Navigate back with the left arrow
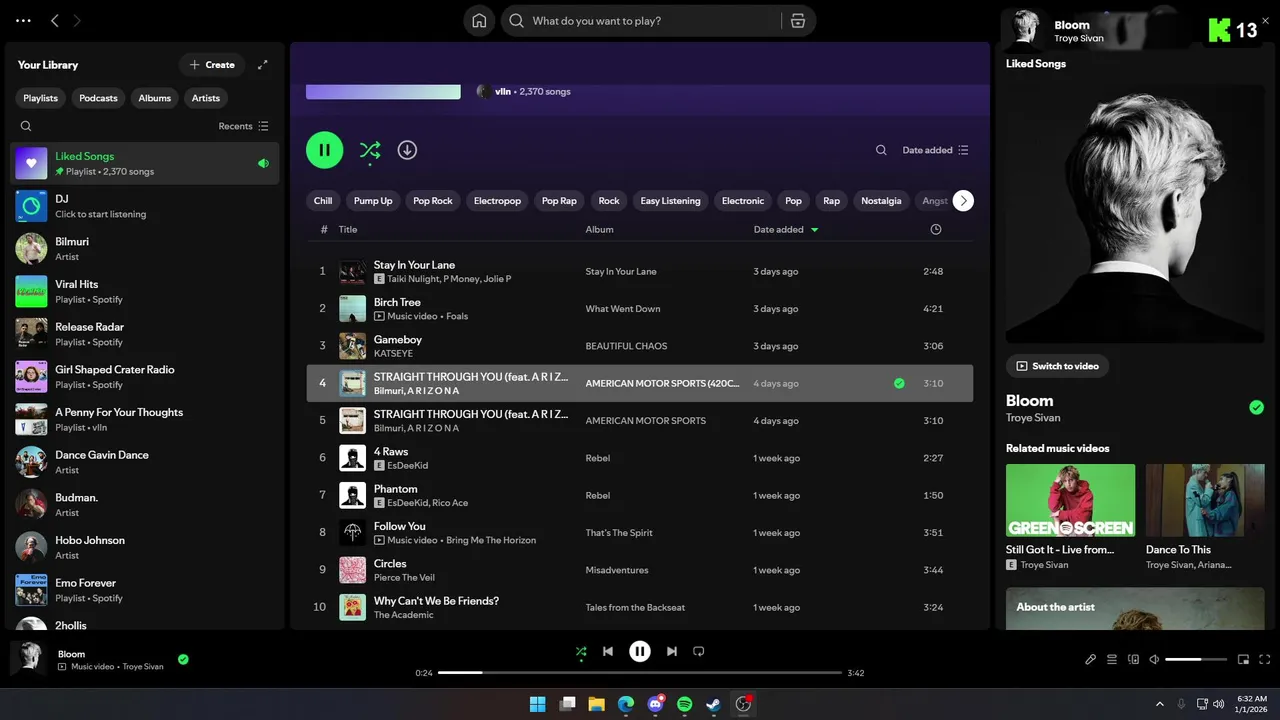This screenshot has height=720, width=1280. [55, 20]
